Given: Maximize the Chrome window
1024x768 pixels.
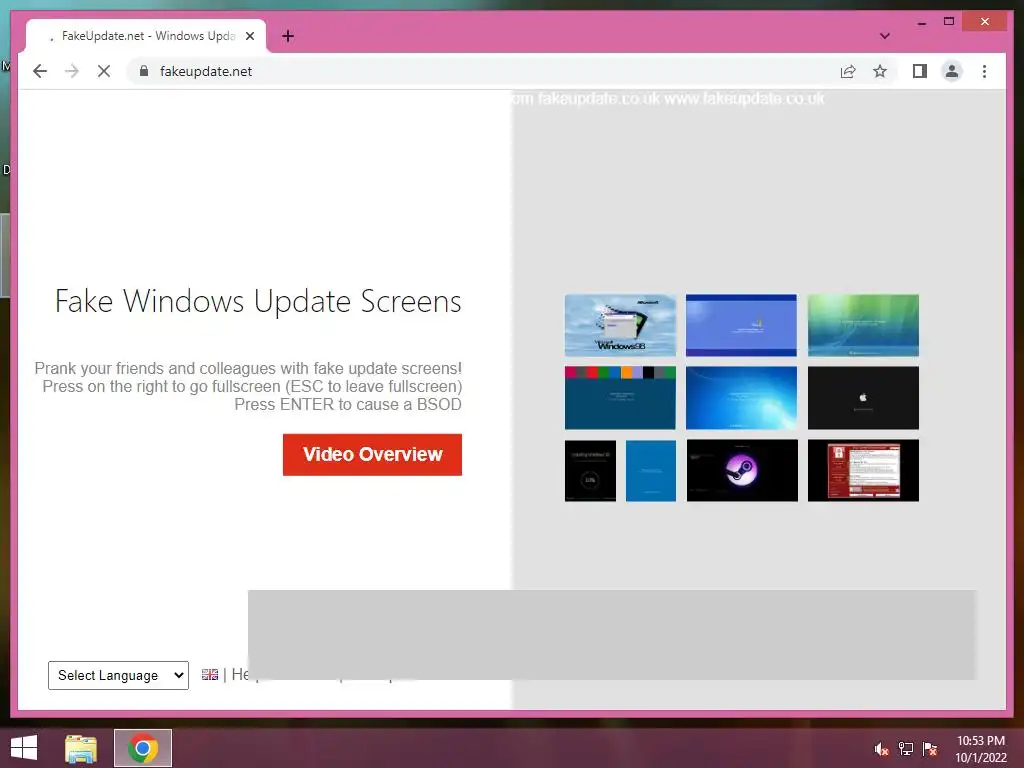Looking at the screenshot, I should (949, 22).
